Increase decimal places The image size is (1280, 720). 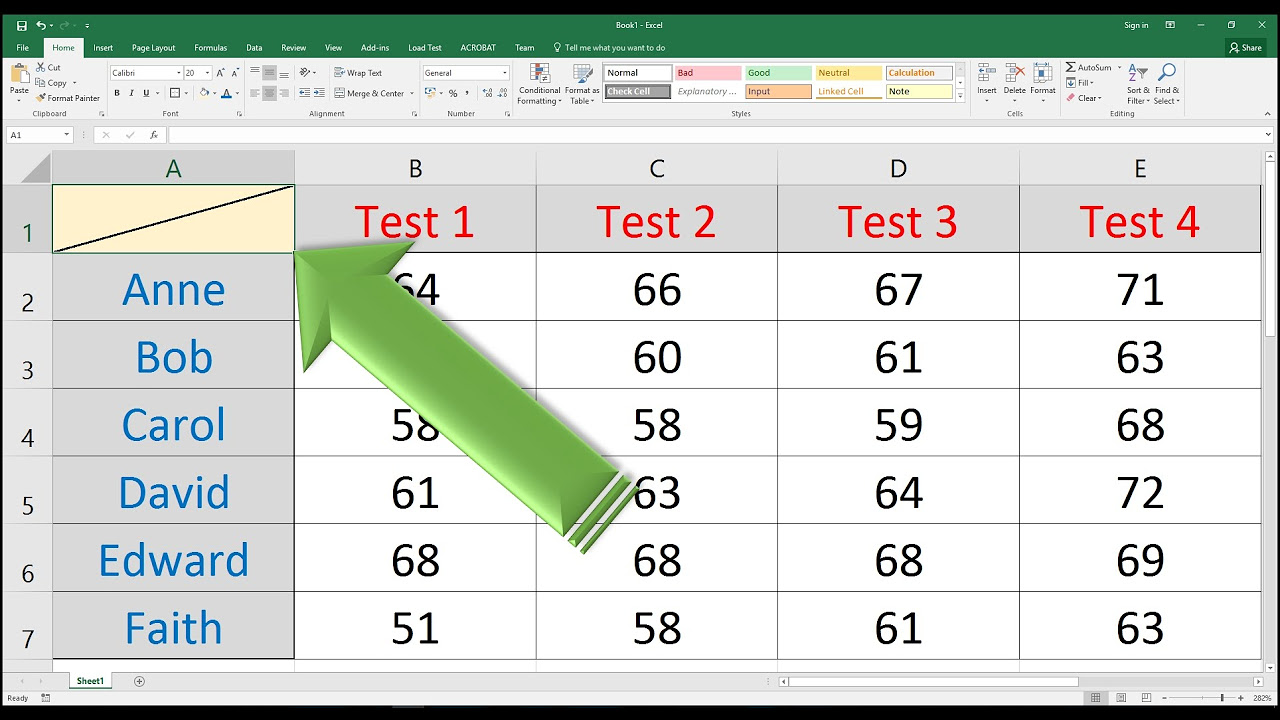click(x=485, y=93)
